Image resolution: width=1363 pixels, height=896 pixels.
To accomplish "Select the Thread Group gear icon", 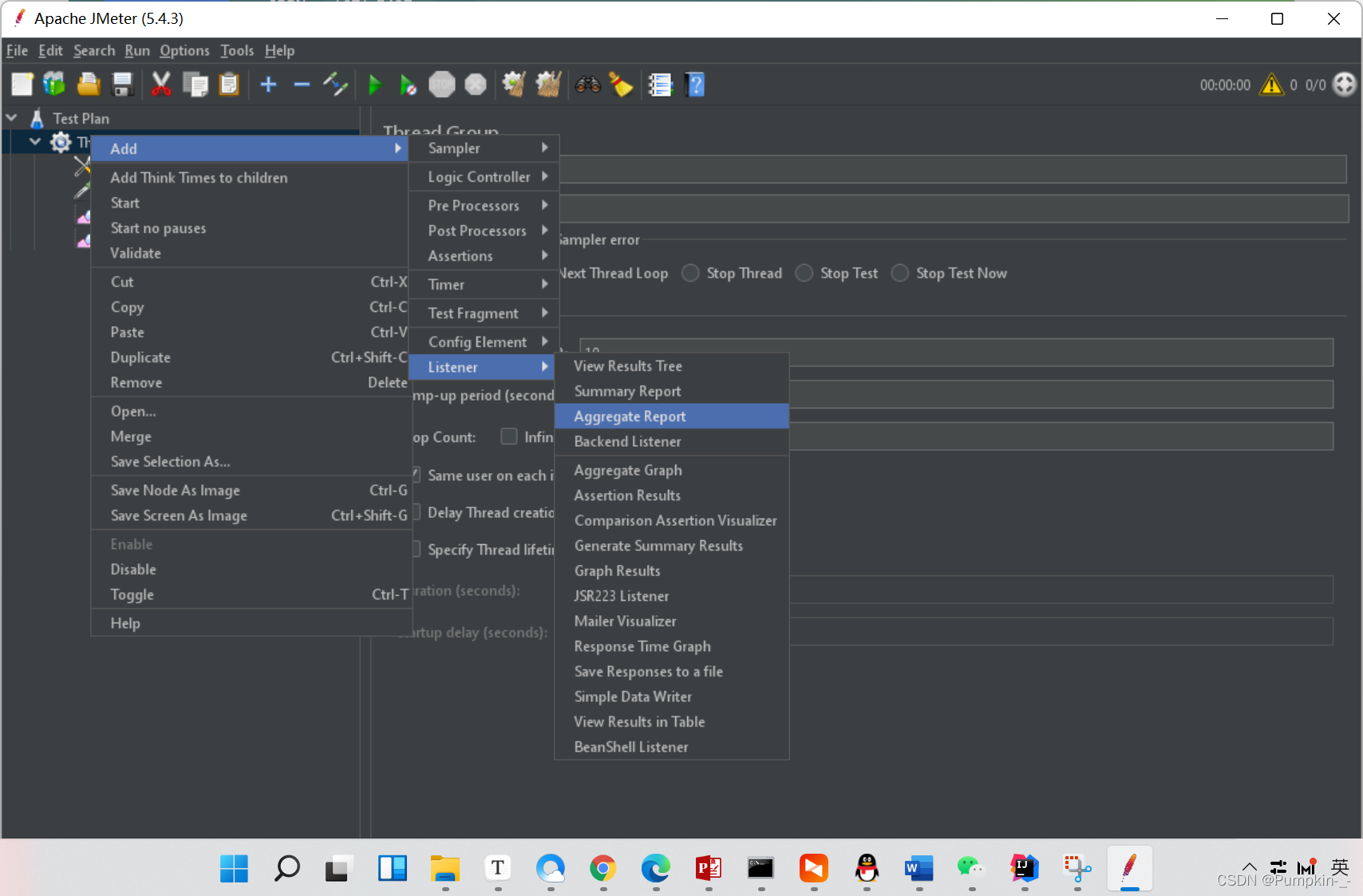I will pos(61,143).
